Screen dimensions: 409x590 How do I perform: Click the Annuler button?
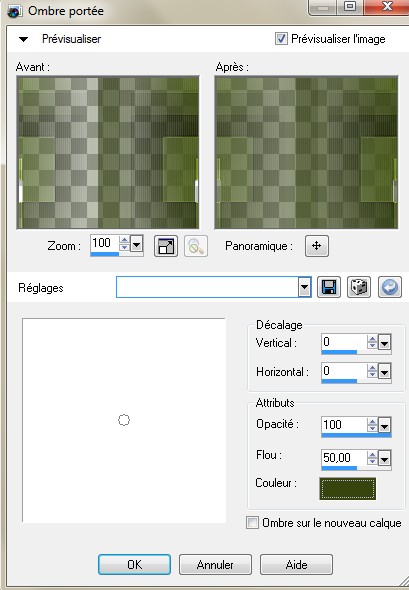(x=215, y=564)
